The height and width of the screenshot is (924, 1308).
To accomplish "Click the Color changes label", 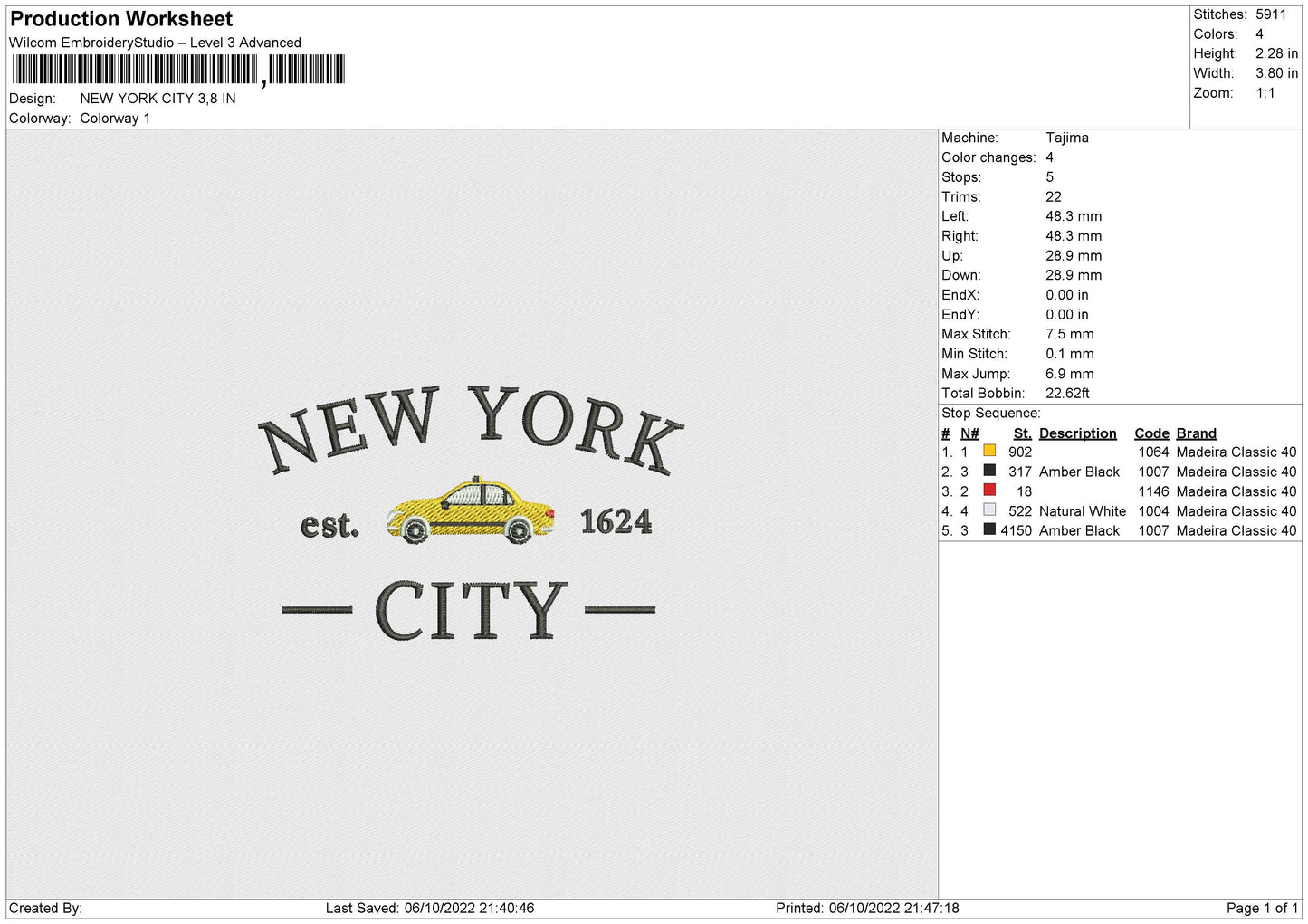I will pos(988,157).
